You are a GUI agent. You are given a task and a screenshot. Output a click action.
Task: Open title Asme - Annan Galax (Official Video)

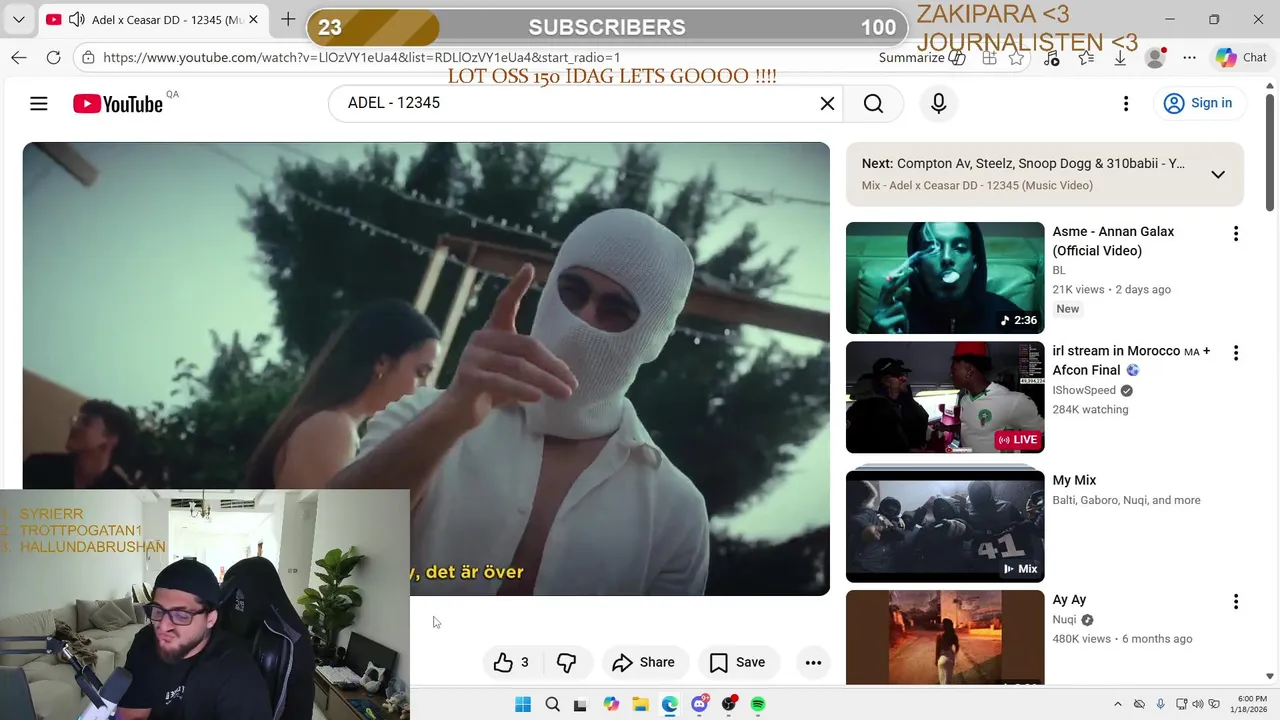1113,241
